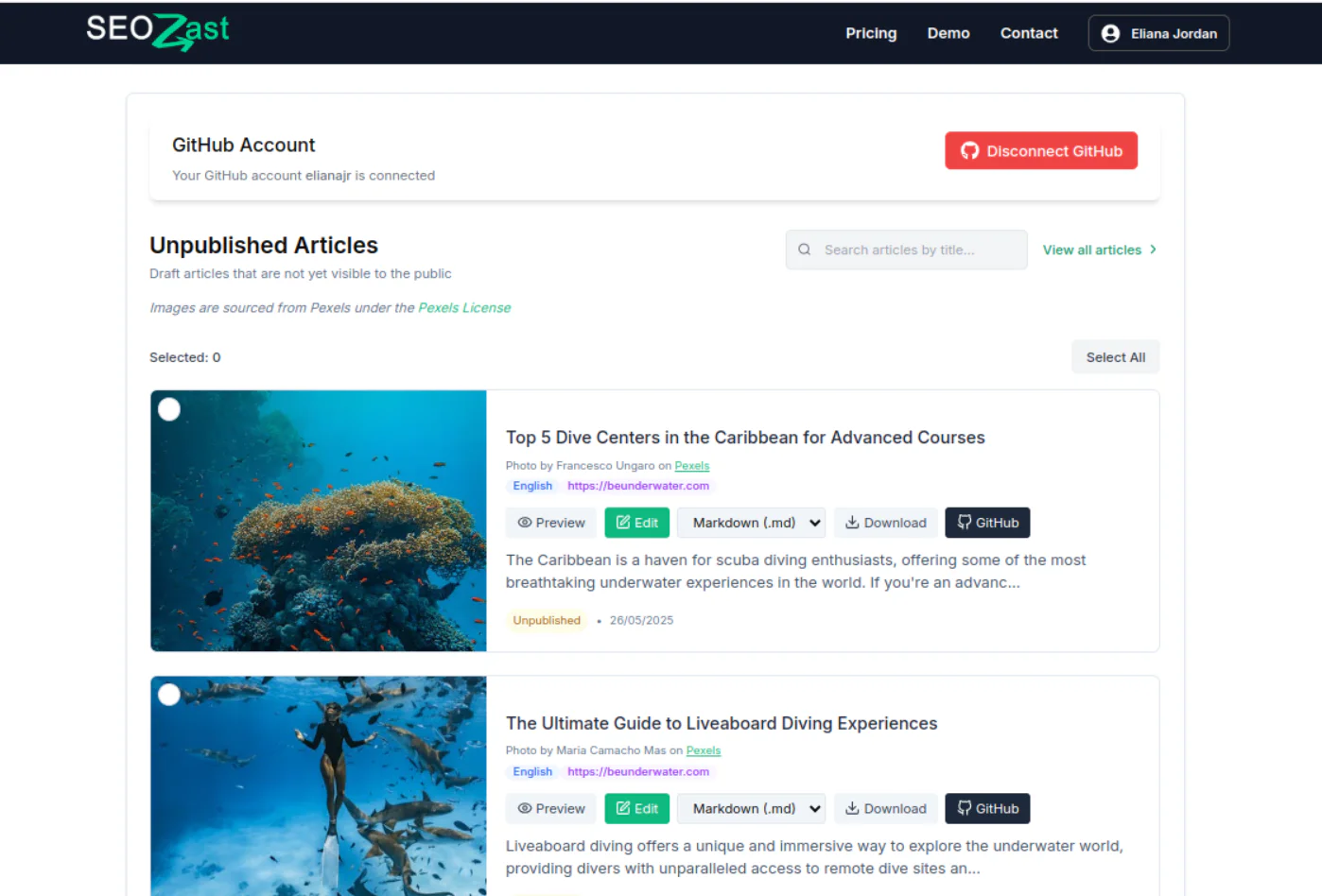Click the Download icon for the Caribbean dive article
The image size is (1322, 896).
(852, 523)
